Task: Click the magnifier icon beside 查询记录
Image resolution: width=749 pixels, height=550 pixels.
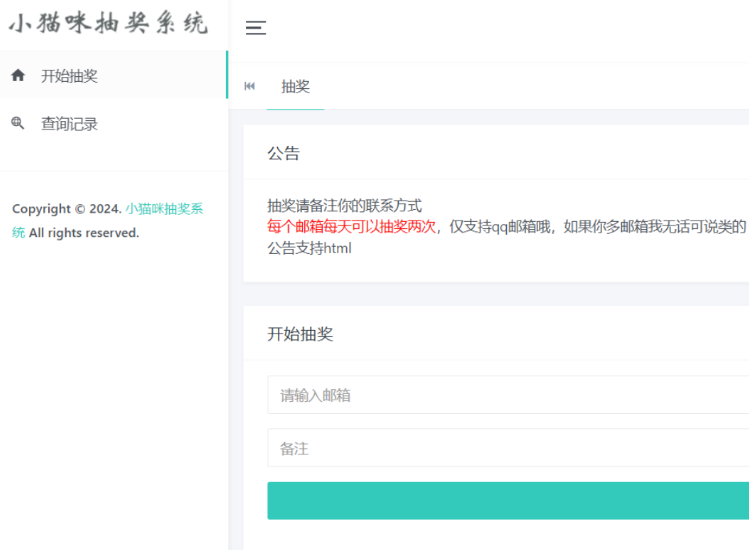Action: (18, 124)
